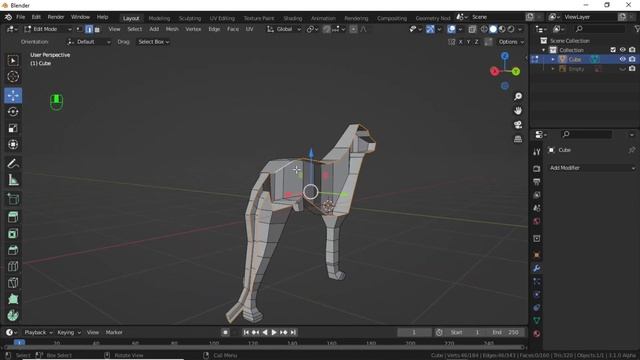Open viewport shading options dropdown arrow
The image size is (640, 360).
point(520,29)
